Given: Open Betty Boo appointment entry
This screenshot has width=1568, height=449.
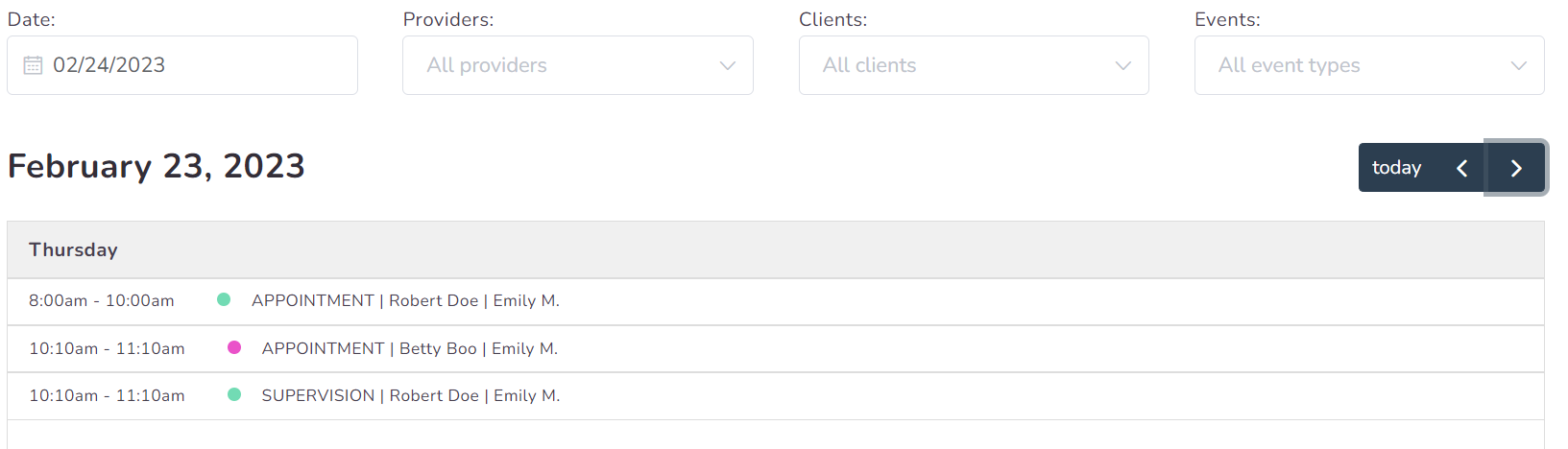Looking at the screenshot, I should pyautogui.click(x=409, y=348).
